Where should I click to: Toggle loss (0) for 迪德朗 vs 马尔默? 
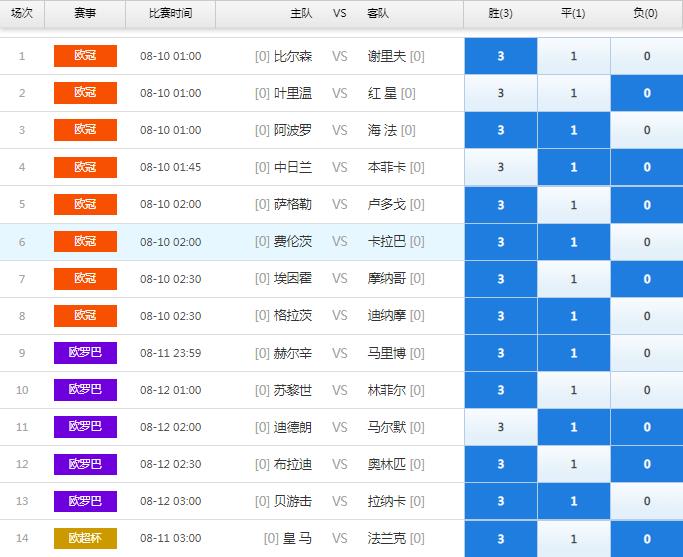point(647,427)
